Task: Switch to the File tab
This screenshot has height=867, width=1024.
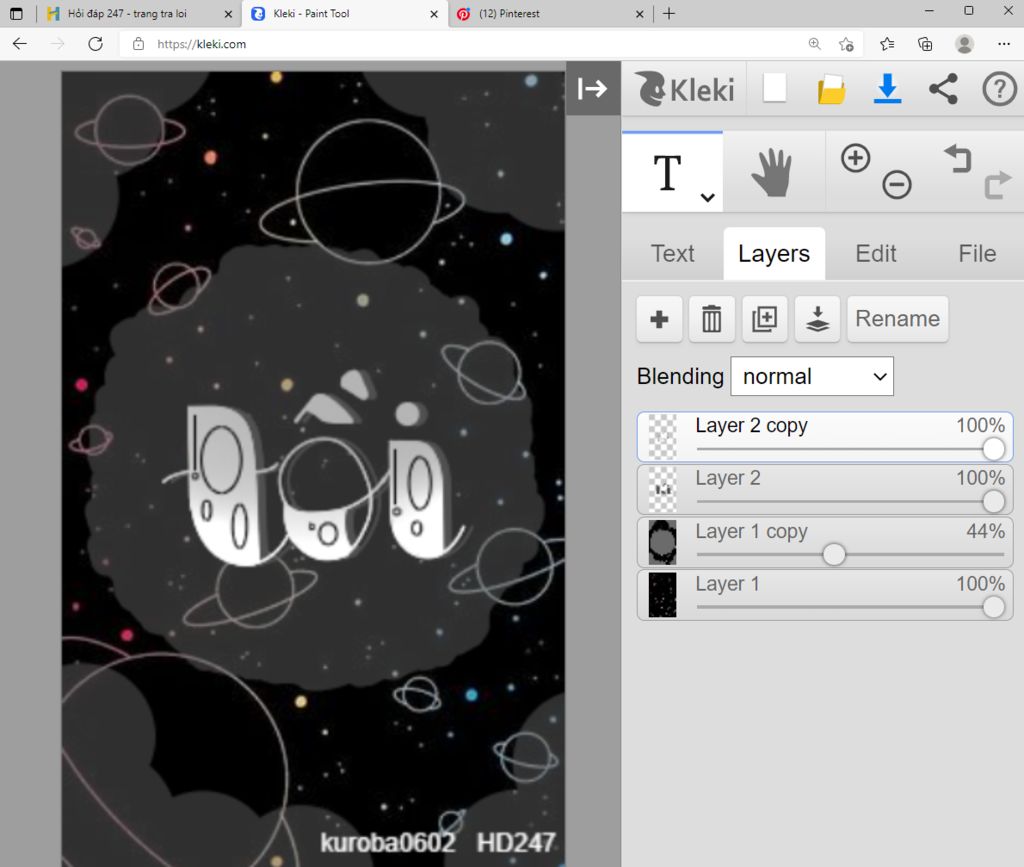Action: [x=977, y=253]
